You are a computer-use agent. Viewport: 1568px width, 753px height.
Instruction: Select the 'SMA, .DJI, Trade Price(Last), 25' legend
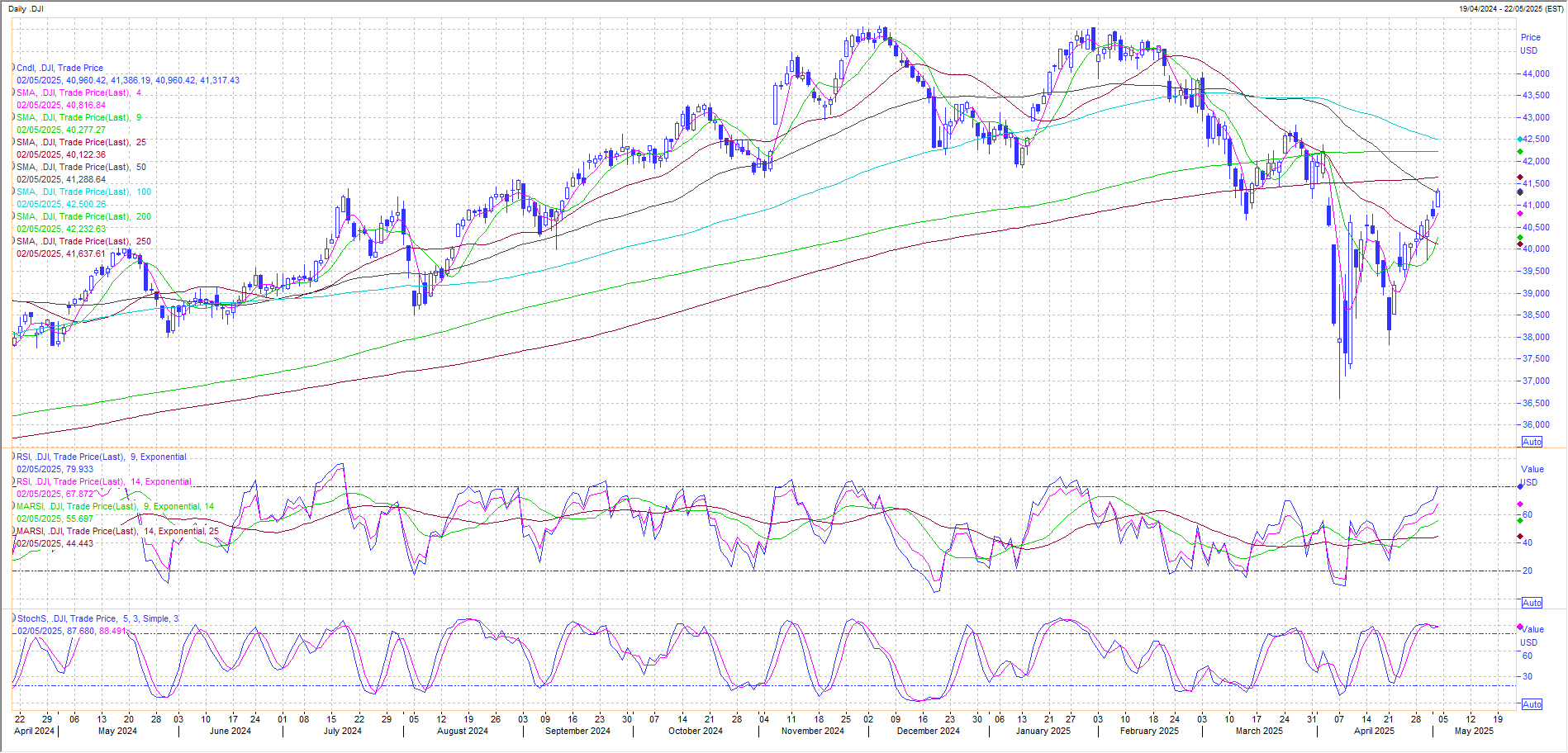click(81, 142)
